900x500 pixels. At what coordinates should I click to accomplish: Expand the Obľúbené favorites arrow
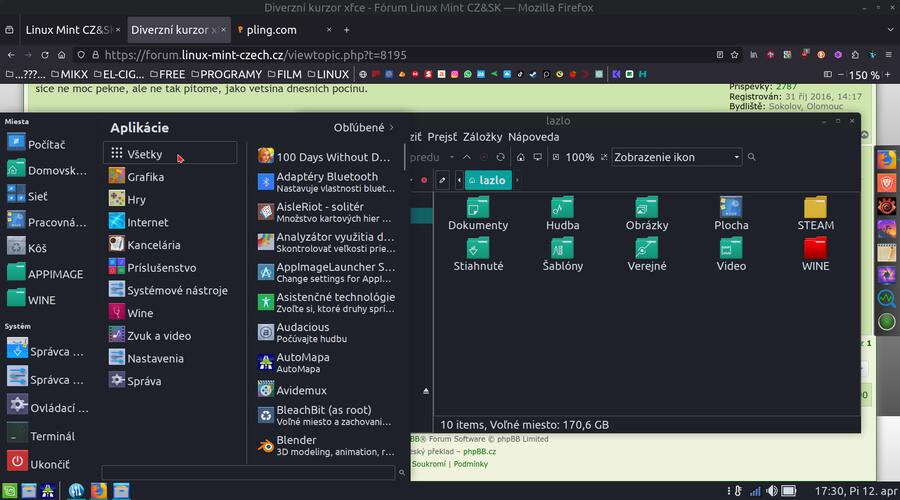(x=391, y=128)
